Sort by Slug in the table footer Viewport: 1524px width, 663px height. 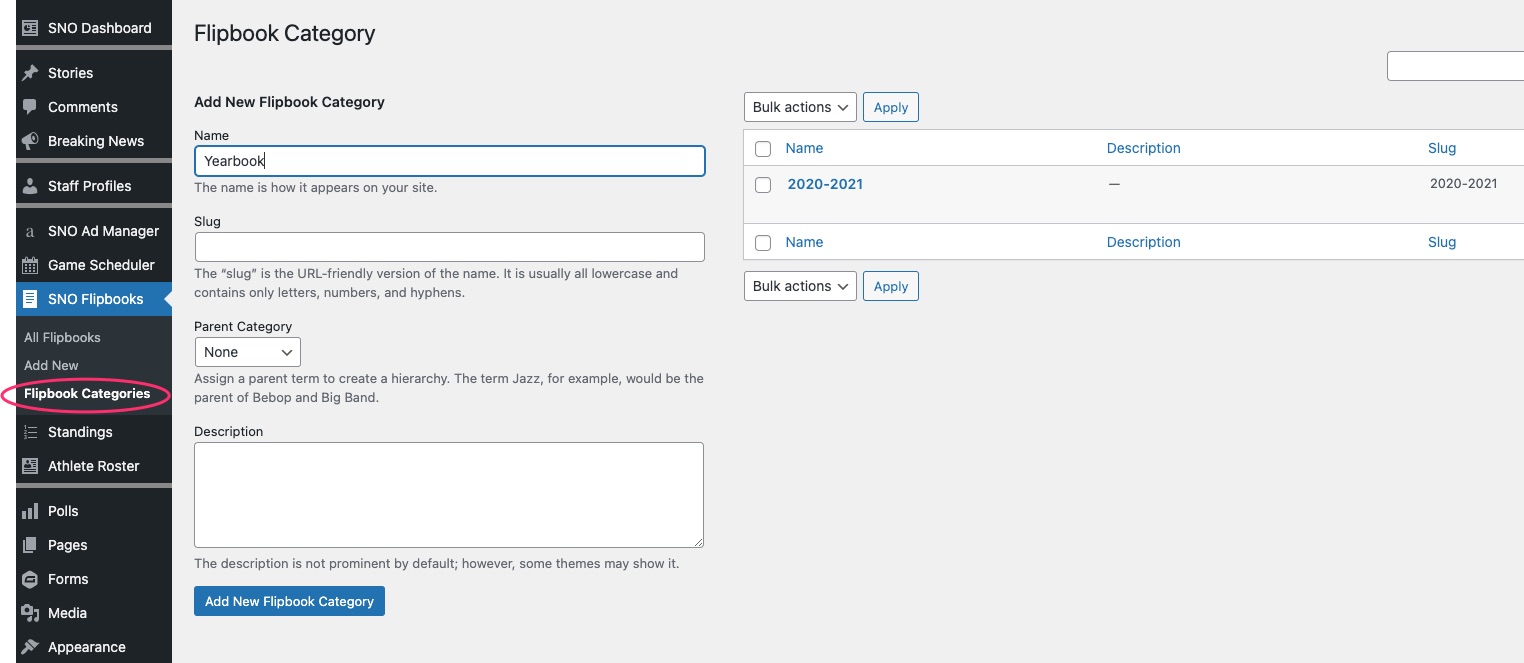(x=1442, y=242)
